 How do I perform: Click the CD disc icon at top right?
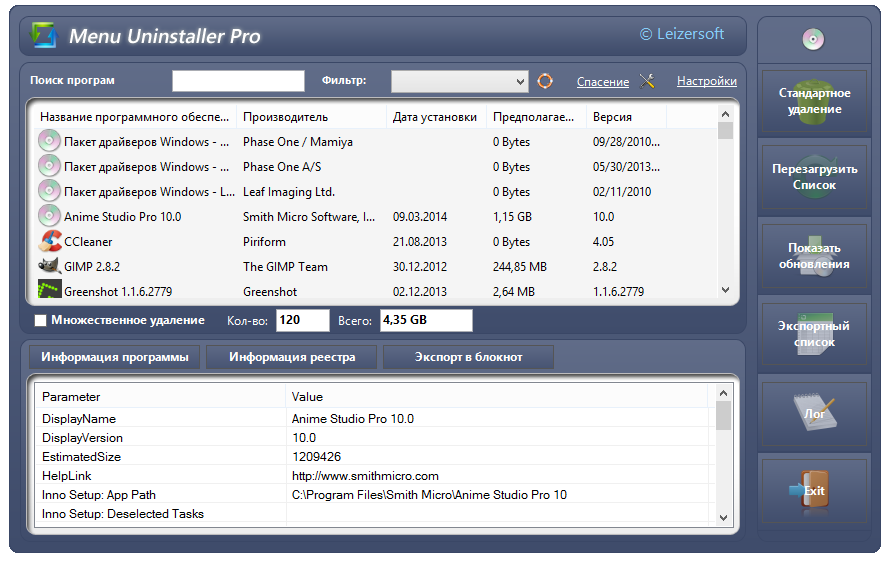[x=813, y=39]
